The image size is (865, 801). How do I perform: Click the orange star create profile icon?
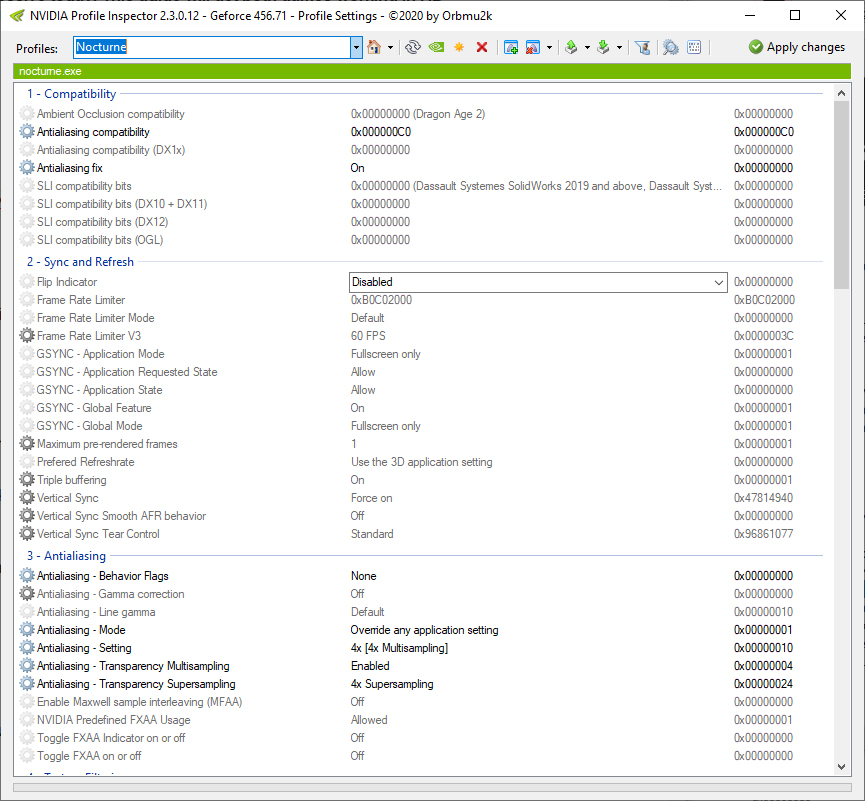click(459, 47)
